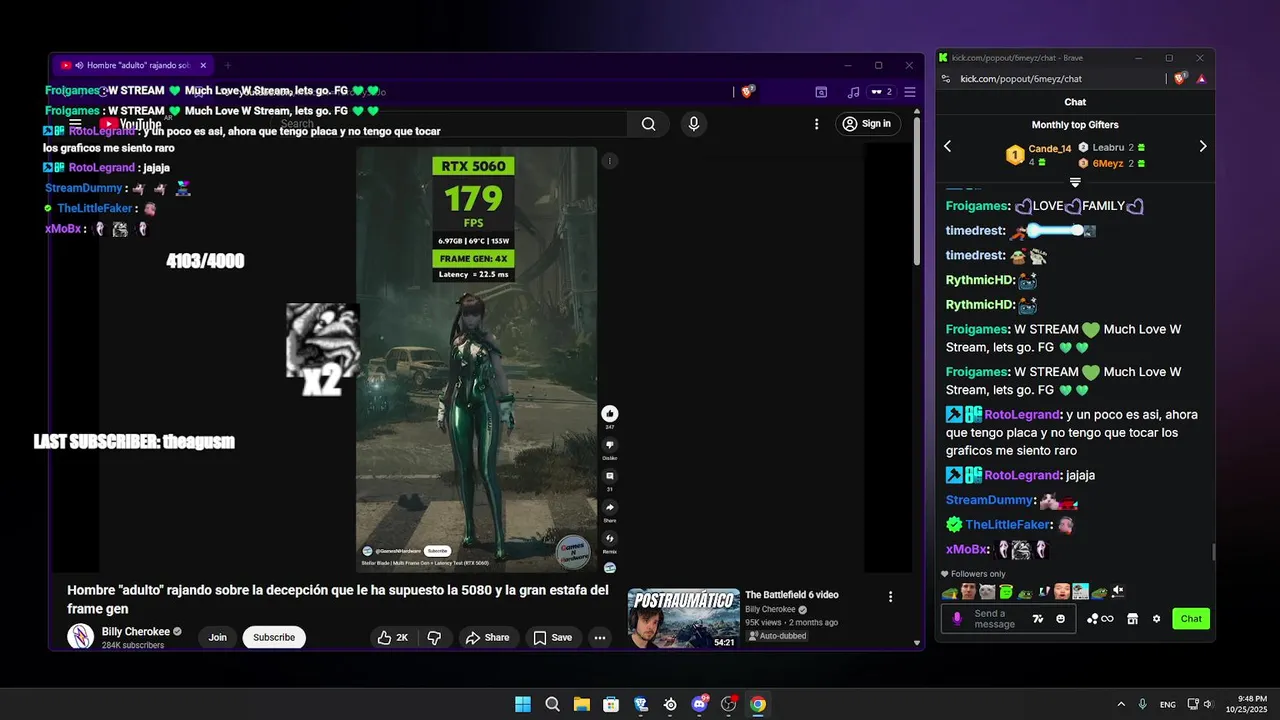The height and width of the screenshot is (720, 1280).
Task: Click the Share button under the video
Action: (x=487, y=637)
